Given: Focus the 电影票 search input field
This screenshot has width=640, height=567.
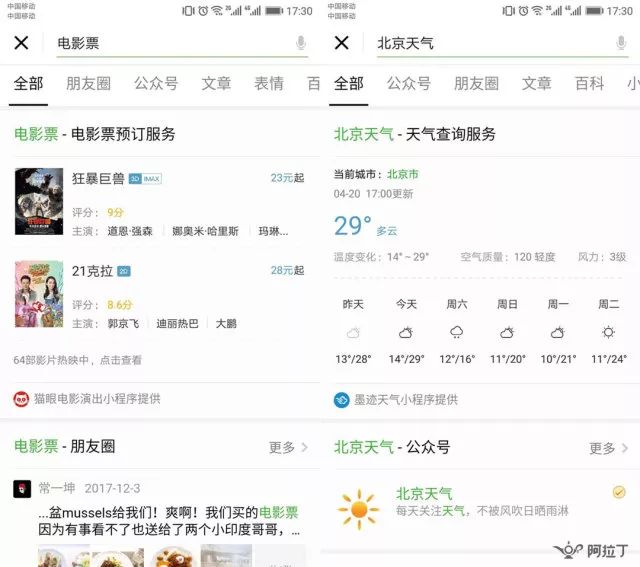Looking at the screenshot, I should 176,43.
